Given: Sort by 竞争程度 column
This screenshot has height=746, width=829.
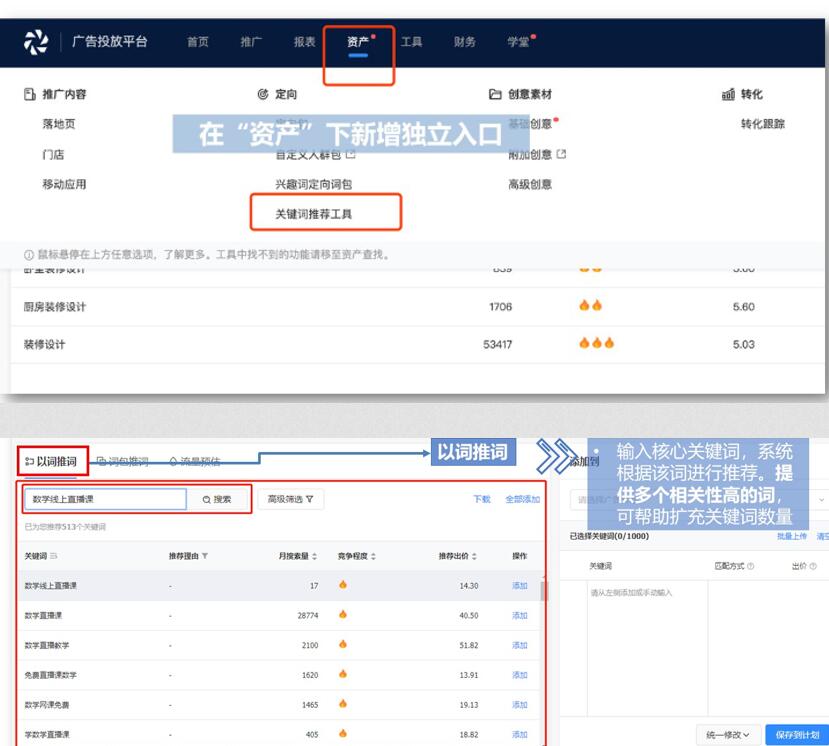Looking at the screenshot, I should [373, 556].
